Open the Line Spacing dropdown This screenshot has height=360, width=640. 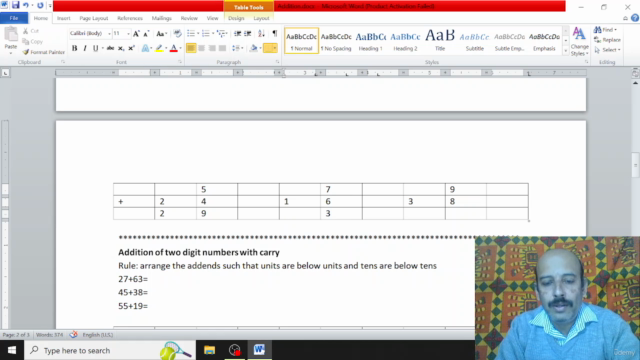tap(238, 48)
